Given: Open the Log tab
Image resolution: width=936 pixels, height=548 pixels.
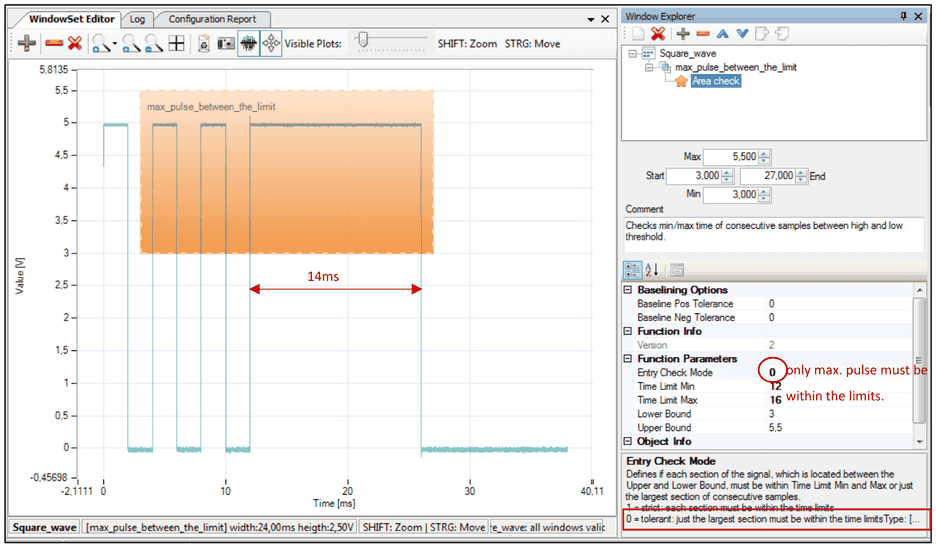Looking at the screenshot, I should coord(137,19).
